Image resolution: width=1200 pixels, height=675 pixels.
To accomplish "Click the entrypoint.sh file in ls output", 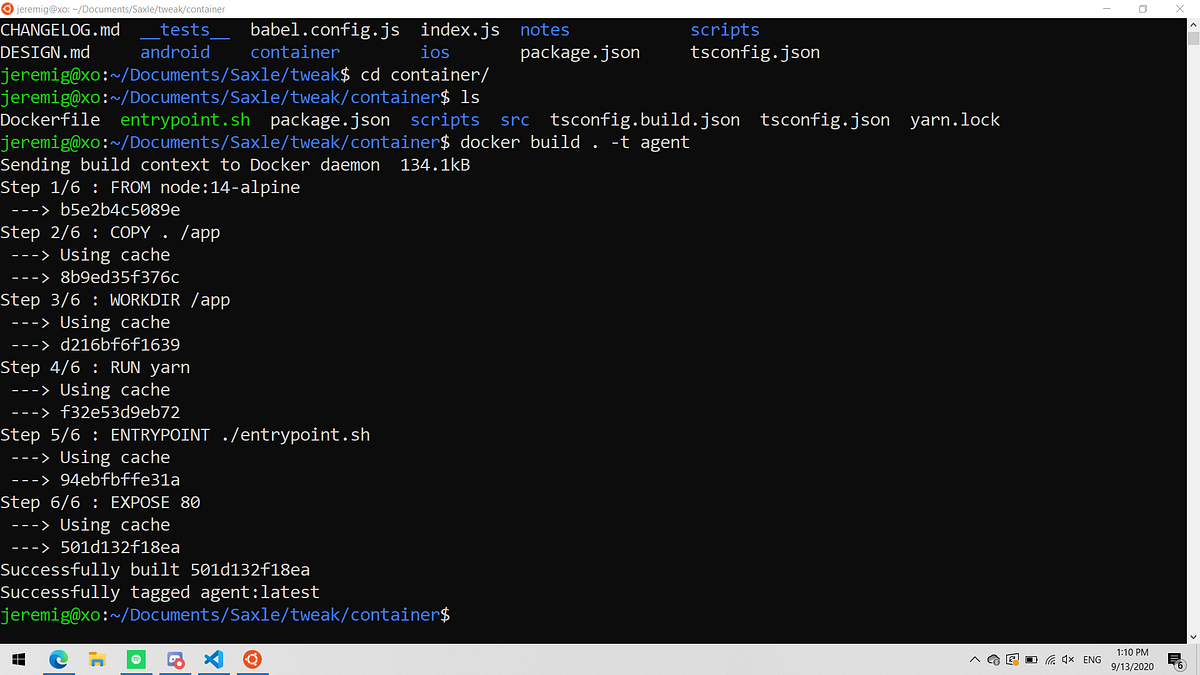I will point(185,119).
